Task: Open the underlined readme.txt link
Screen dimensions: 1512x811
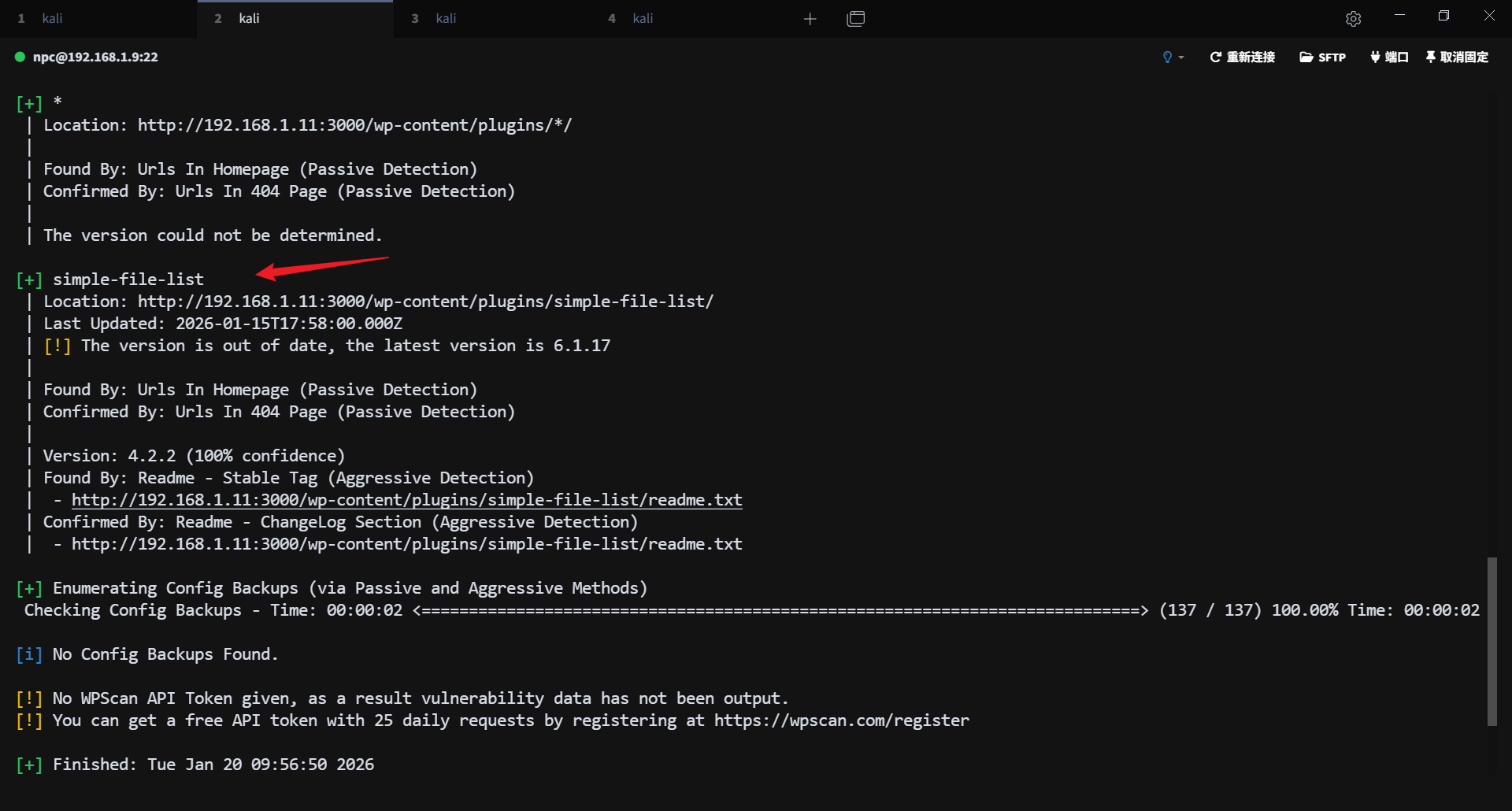Action: 406,500
